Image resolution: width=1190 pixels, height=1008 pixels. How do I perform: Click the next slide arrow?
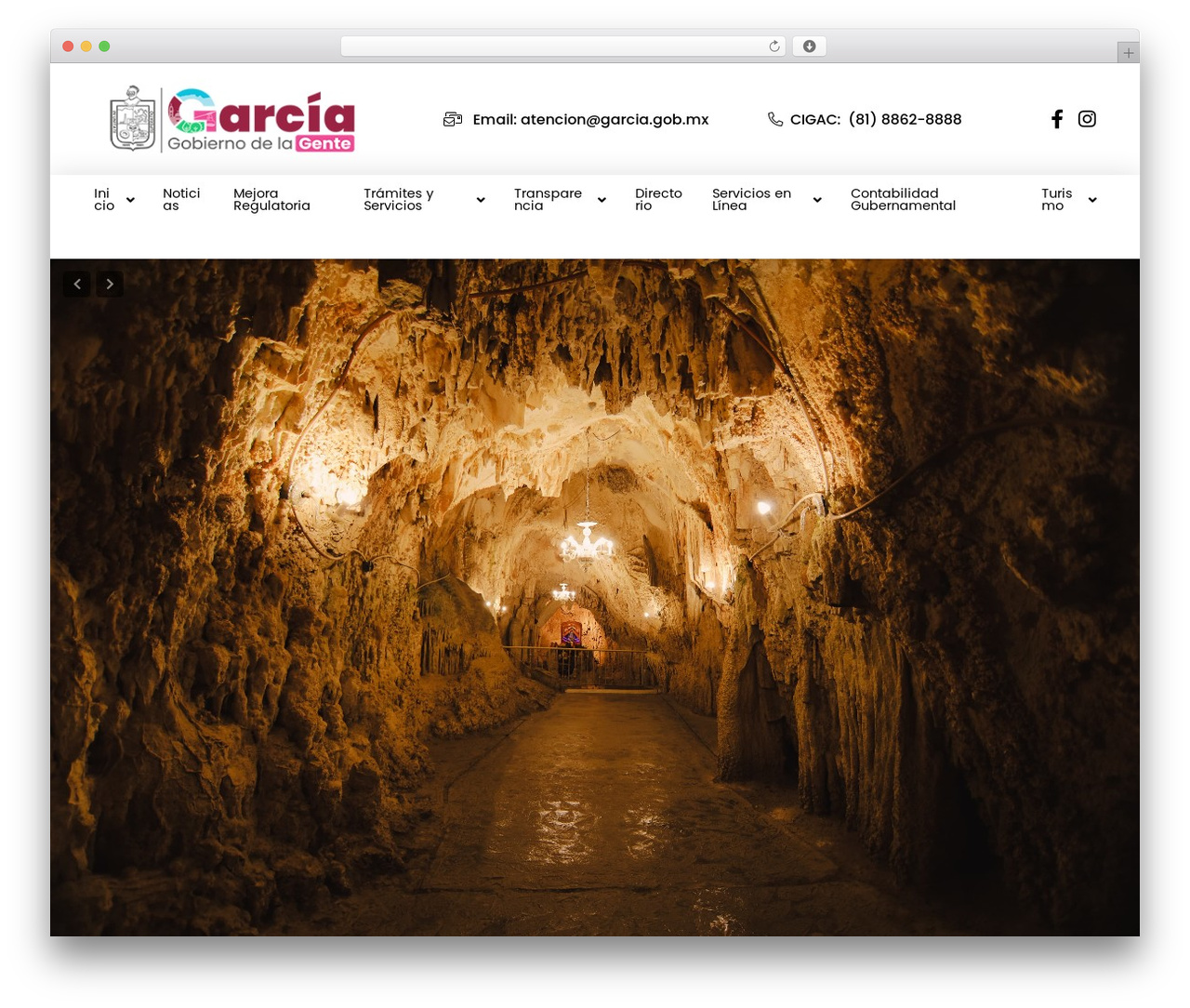click(110, 284)
